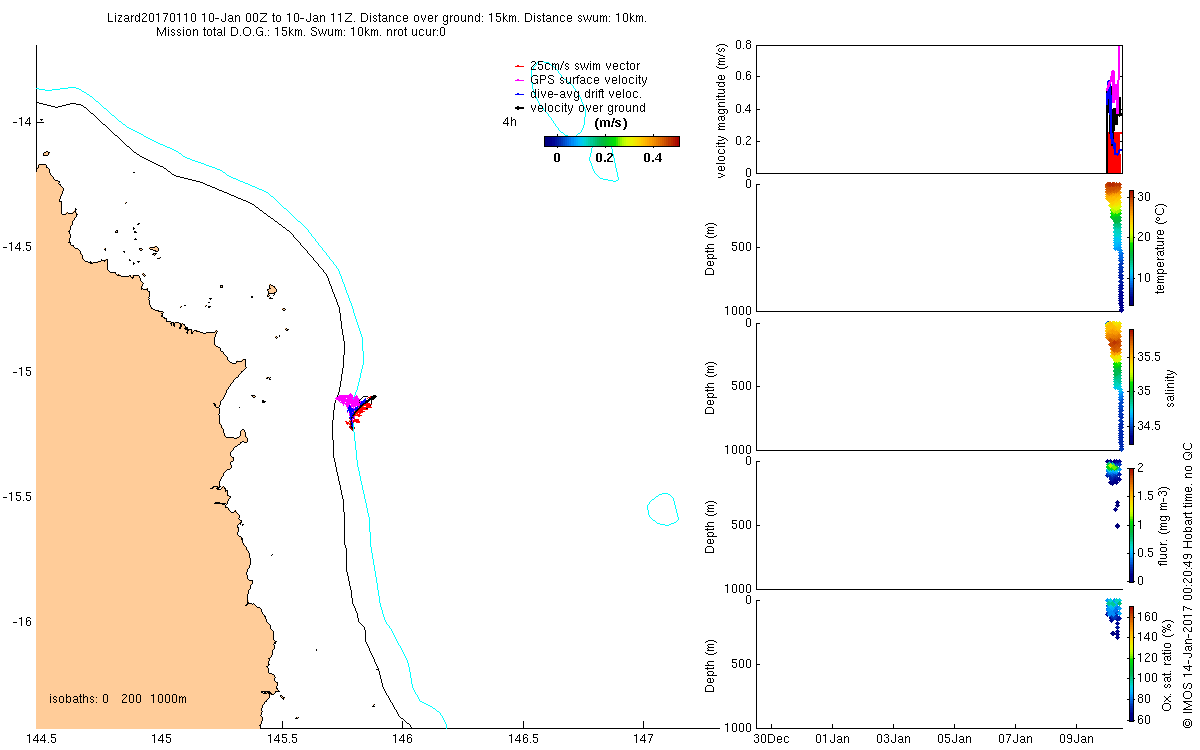Viewport: 1200px width, 750px height.
Task: Click the red bar in the velocity plot
Action: (1114, 152)
